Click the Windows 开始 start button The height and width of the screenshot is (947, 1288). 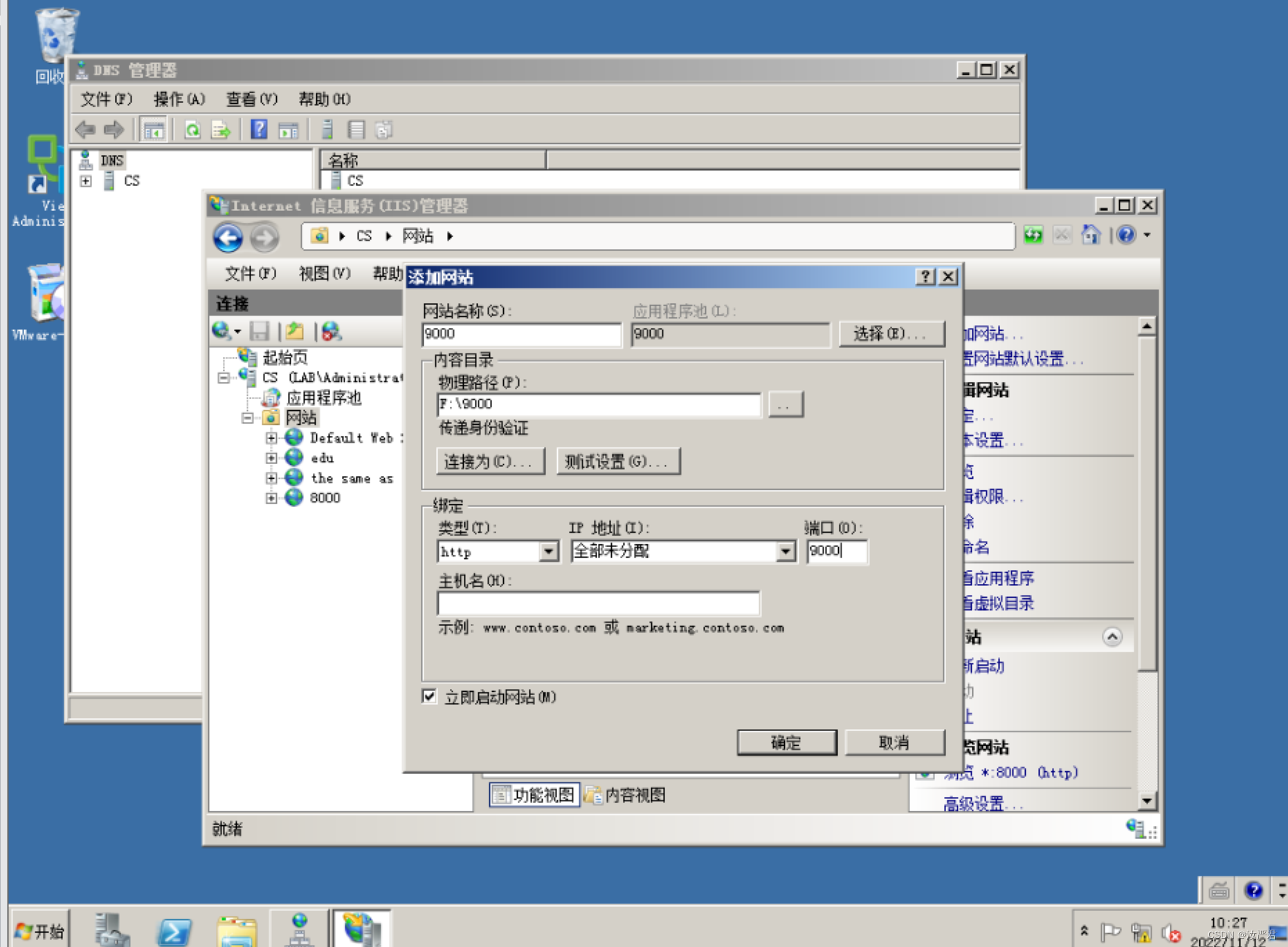[x=40, y=931]
